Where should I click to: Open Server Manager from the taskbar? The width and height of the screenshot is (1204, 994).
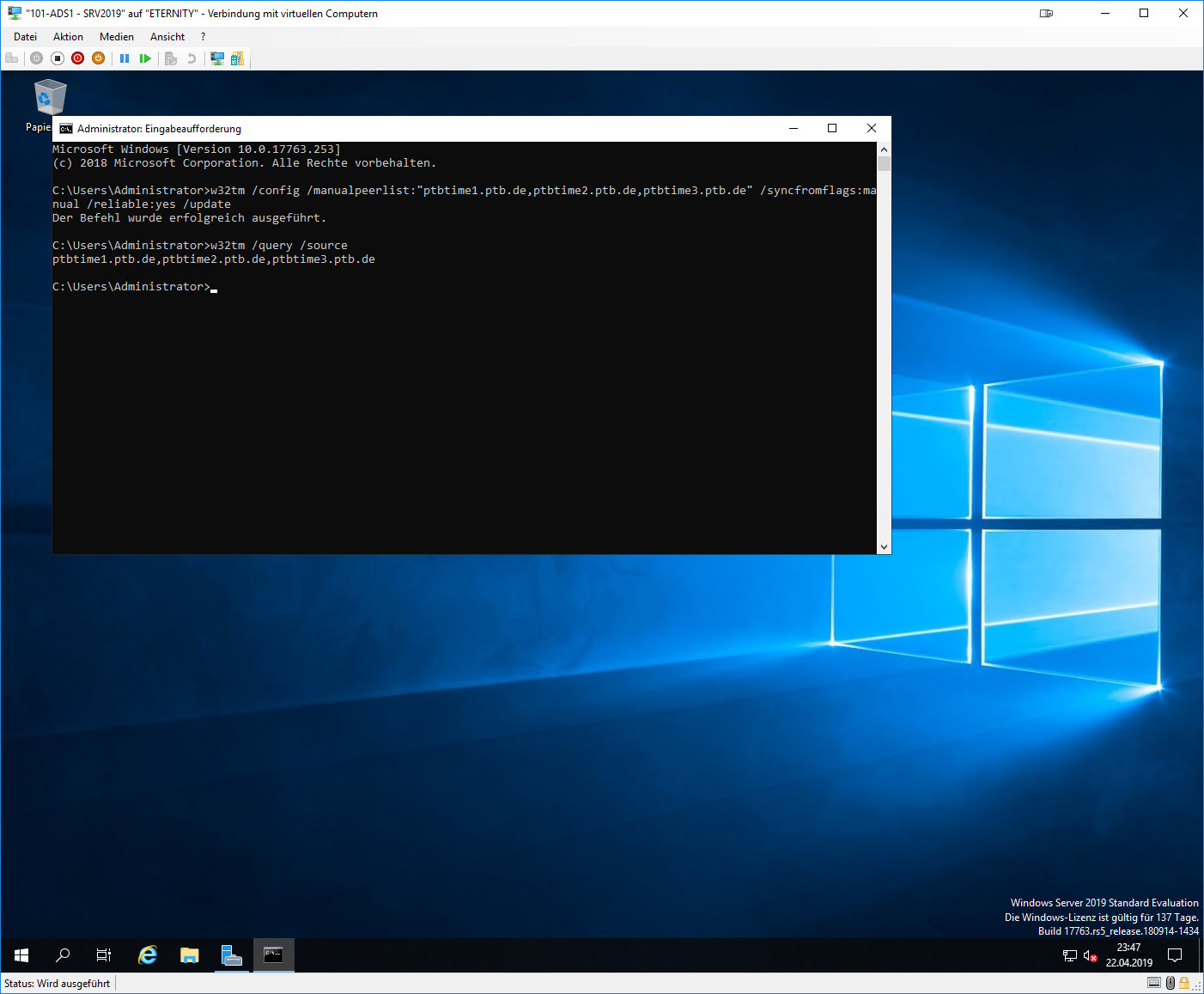pyautogui.click(x=231, y=955)
